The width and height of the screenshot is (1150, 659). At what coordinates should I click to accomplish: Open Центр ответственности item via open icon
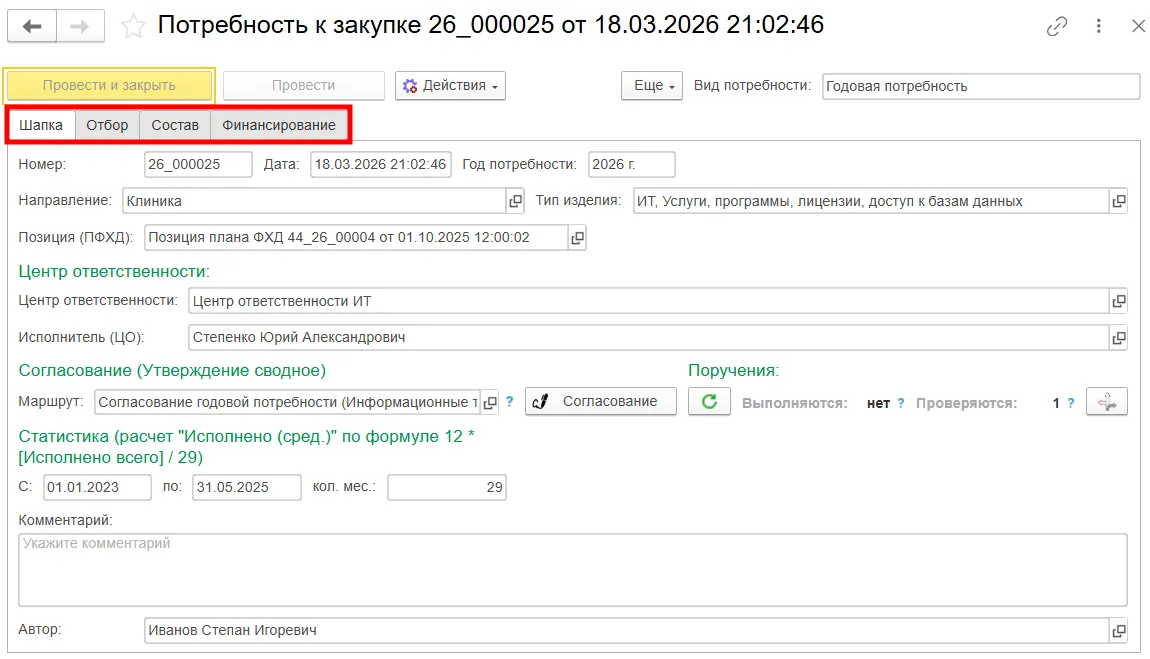(x=1118, y=301)
